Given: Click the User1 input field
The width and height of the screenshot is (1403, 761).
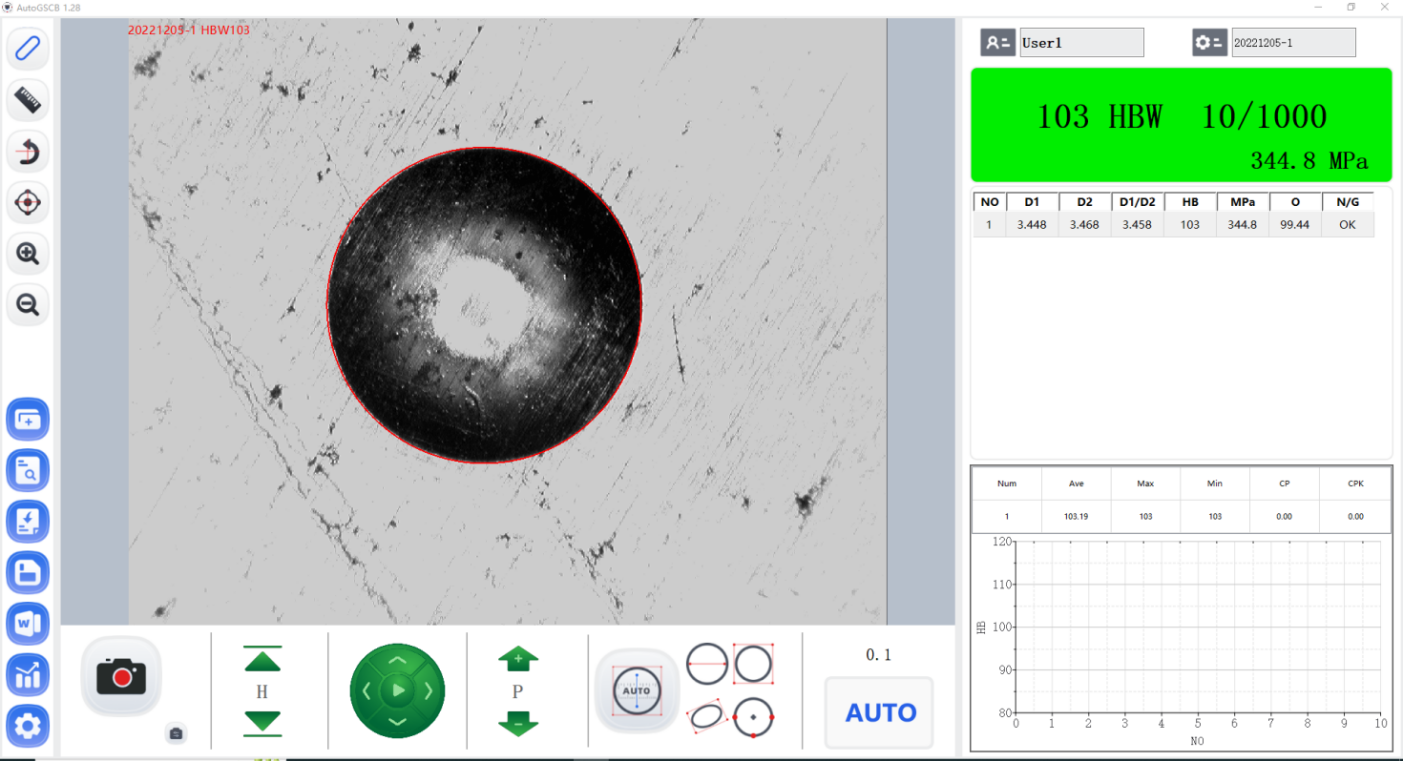Looking at the screenshot, I should 1081,43.
